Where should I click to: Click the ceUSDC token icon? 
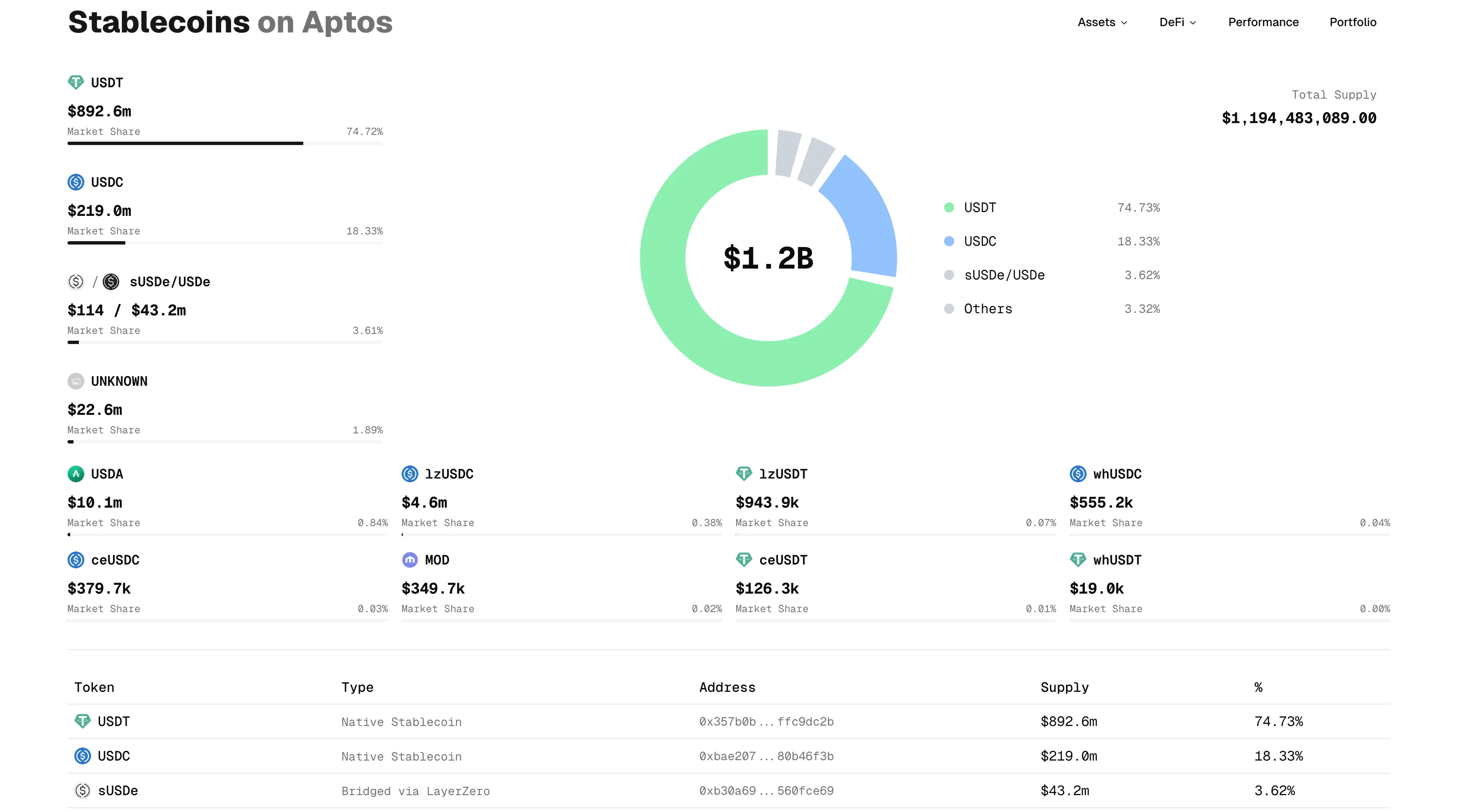pyautogui.click(x=77, y=560)
